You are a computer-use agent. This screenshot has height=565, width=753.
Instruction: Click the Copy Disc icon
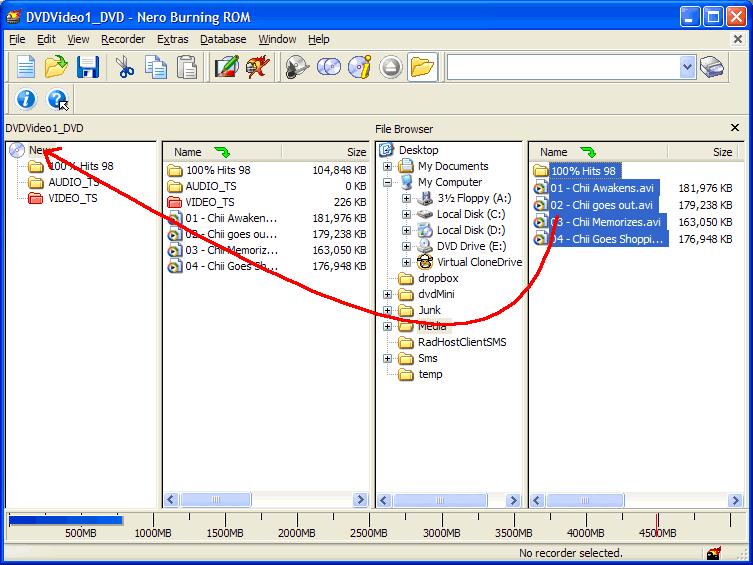coord(328,67)
